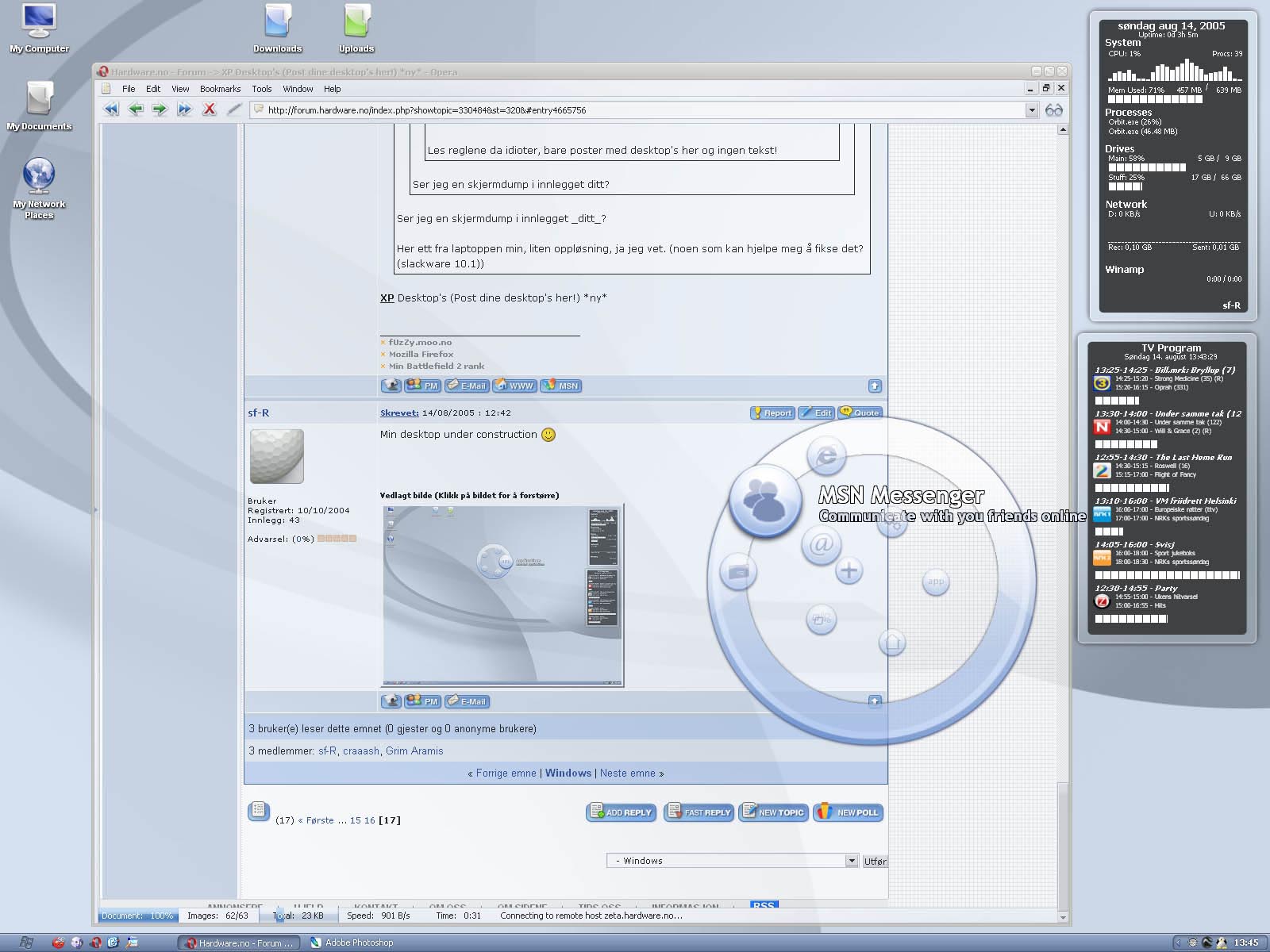Click the sf-R username link

coord(258,413)
